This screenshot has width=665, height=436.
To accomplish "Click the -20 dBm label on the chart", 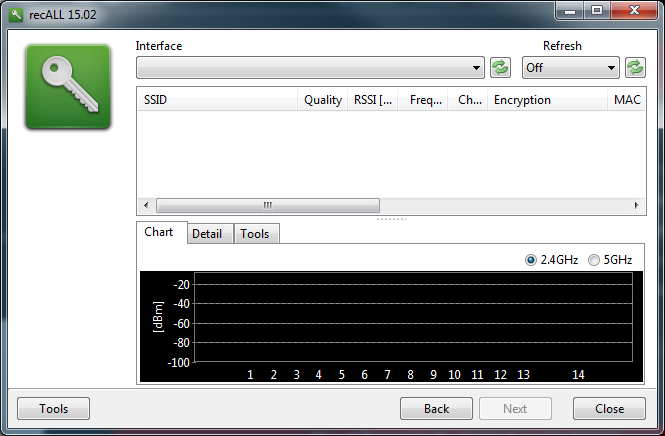I will point(181,285).
